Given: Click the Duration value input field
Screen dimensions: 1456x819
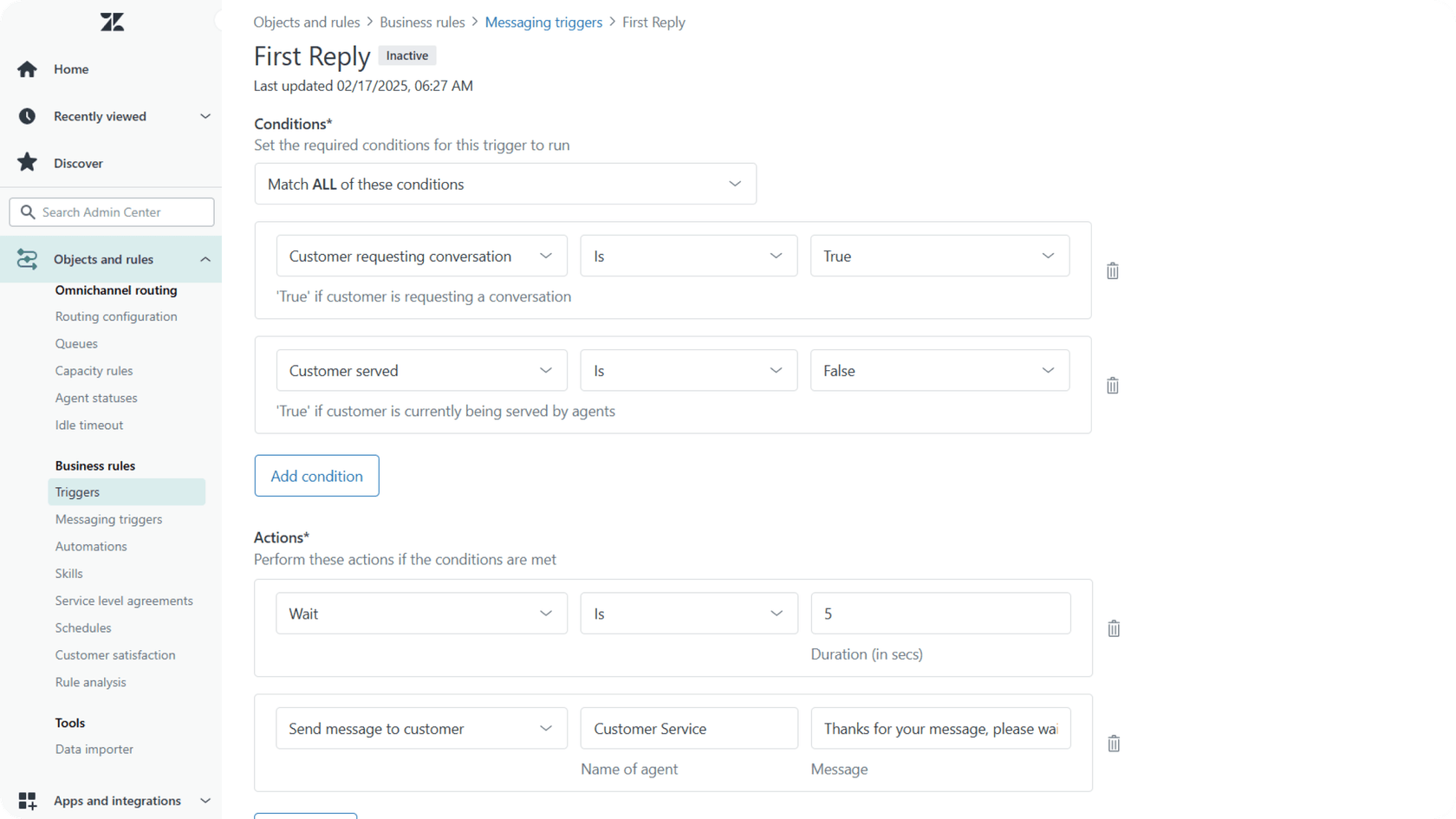Looking at the screenshot, I should [939, 613].
